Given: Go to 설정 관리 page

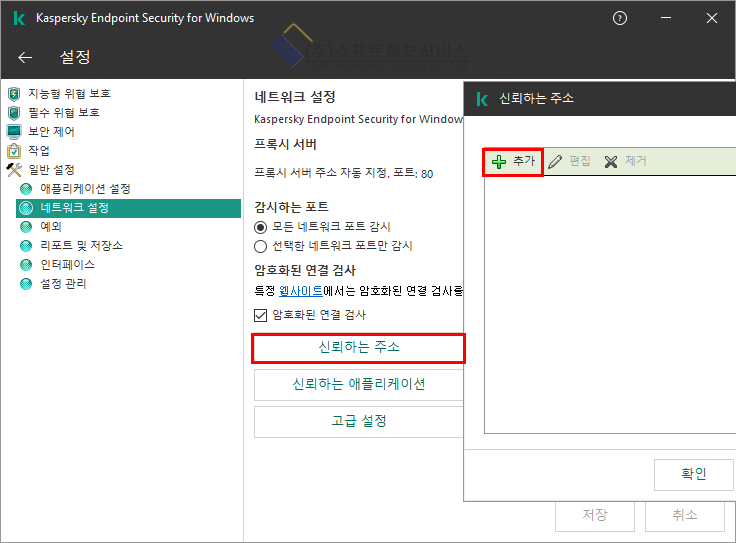Looking at the screenshot, I should click(63, 284).
